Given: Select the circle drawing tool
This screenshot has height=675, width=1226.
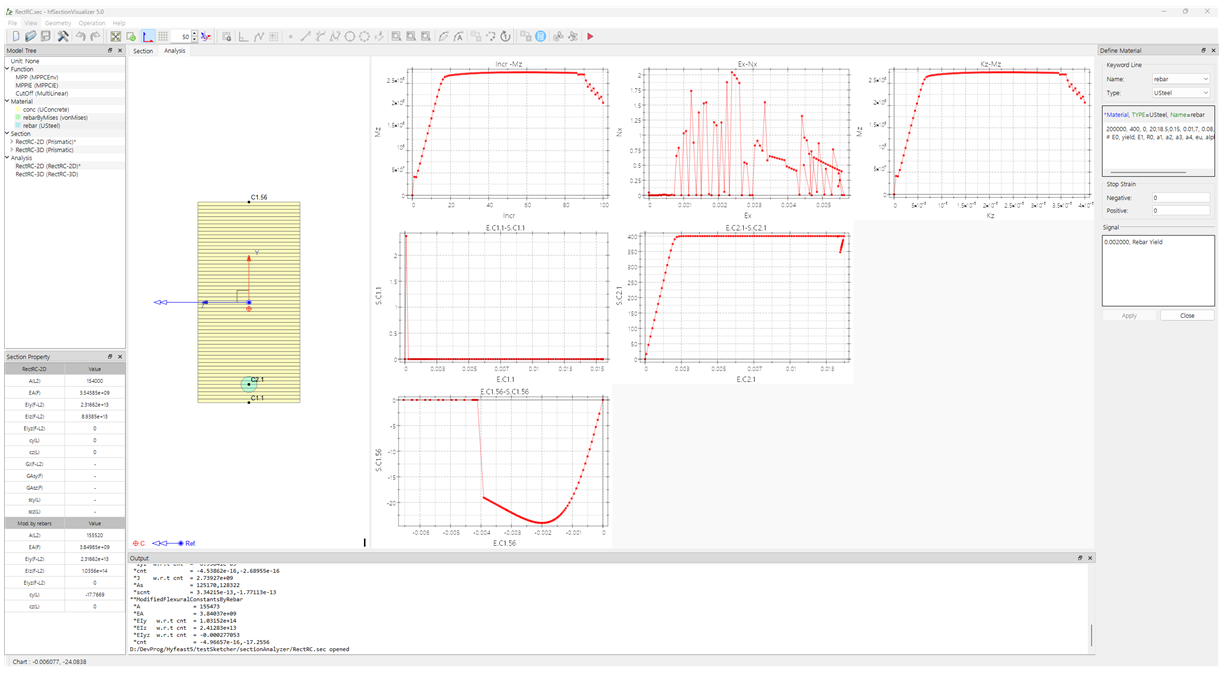Looking at the screenshot, I should point(350,36).
